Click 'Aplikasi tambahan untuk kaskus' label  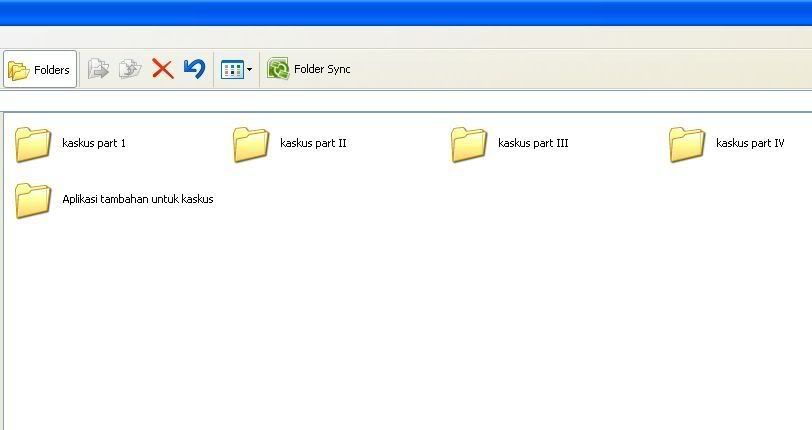tap(138, 199)
